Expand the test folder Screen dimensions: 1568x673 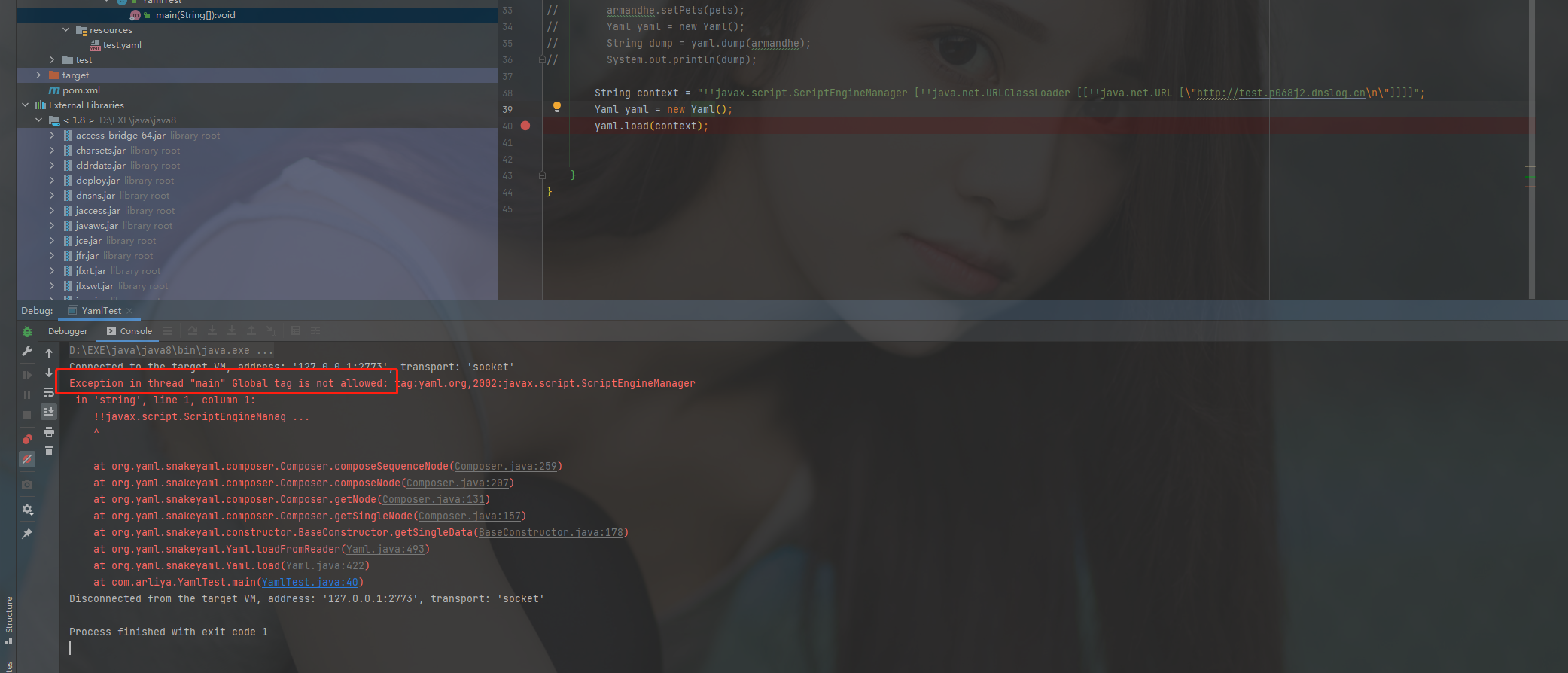click(52, 60)
